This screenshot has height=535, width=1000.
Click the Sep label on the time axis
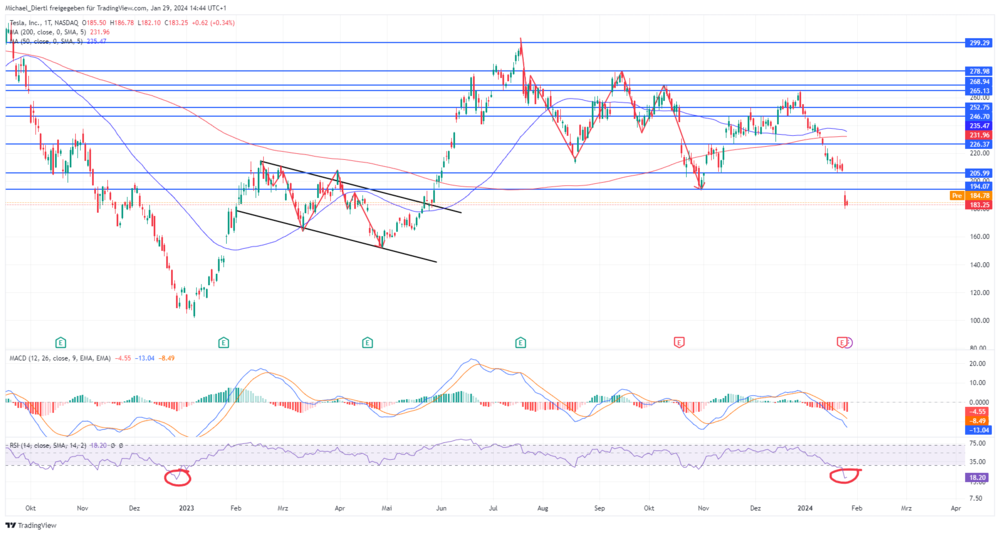[598, 509]
